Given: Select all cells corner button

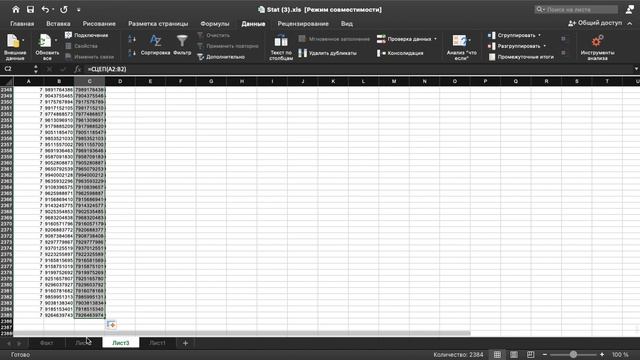Looking at the screenshot, I should tap(7, 81).
